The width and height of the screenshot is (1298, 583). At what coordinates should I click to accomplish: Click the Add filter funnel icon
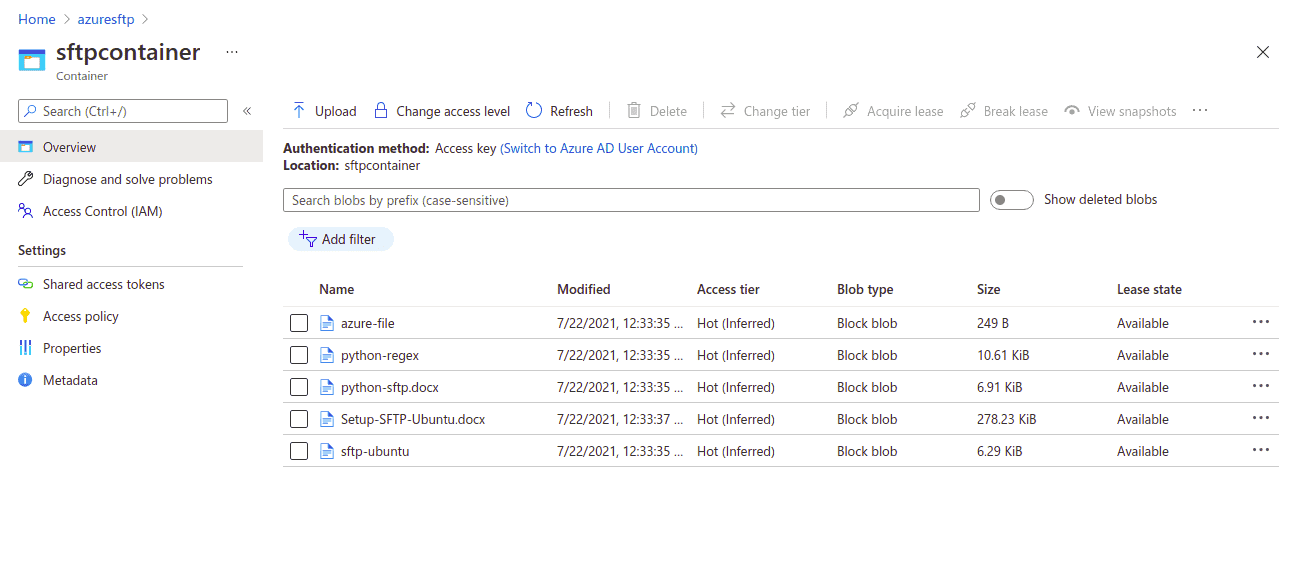[308, 239]
